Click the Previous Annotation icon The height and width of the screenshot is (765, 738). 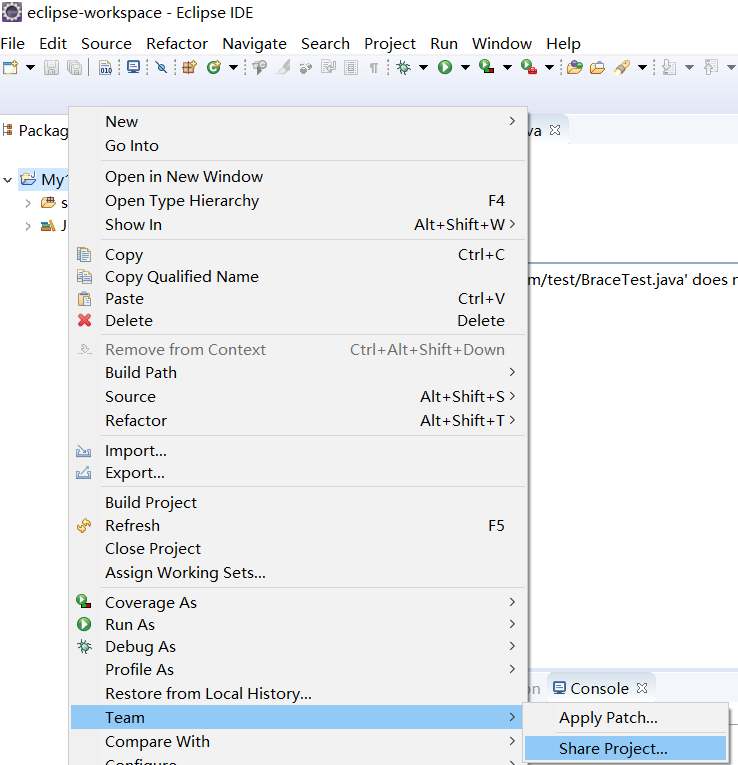(x=711, y=67)
